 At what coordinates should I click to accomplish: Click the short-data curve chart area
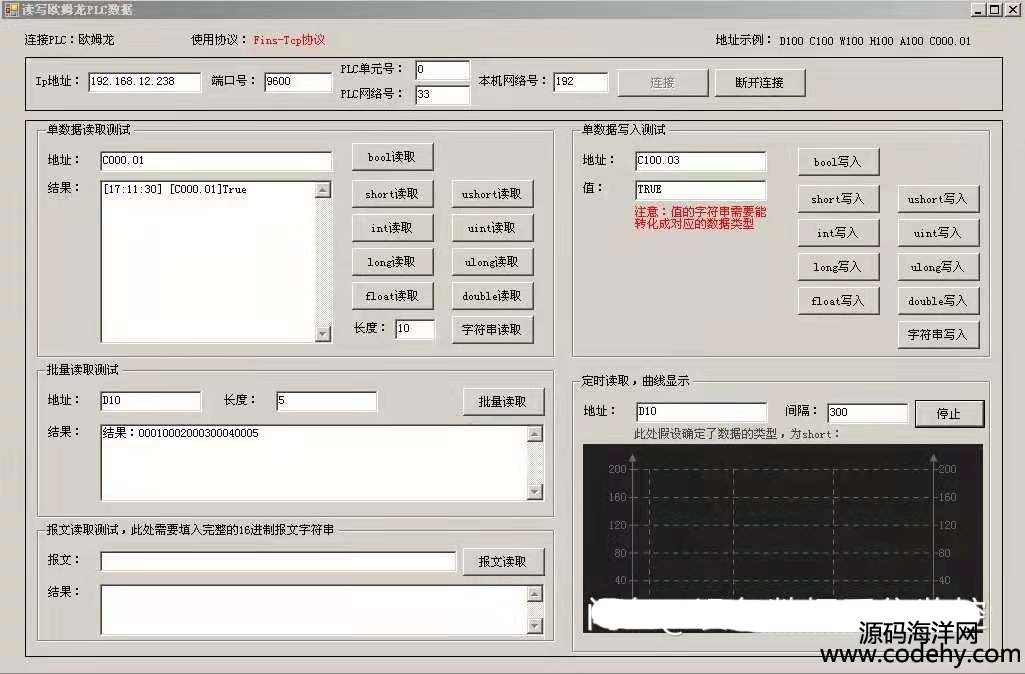click(x=782, y=538)
